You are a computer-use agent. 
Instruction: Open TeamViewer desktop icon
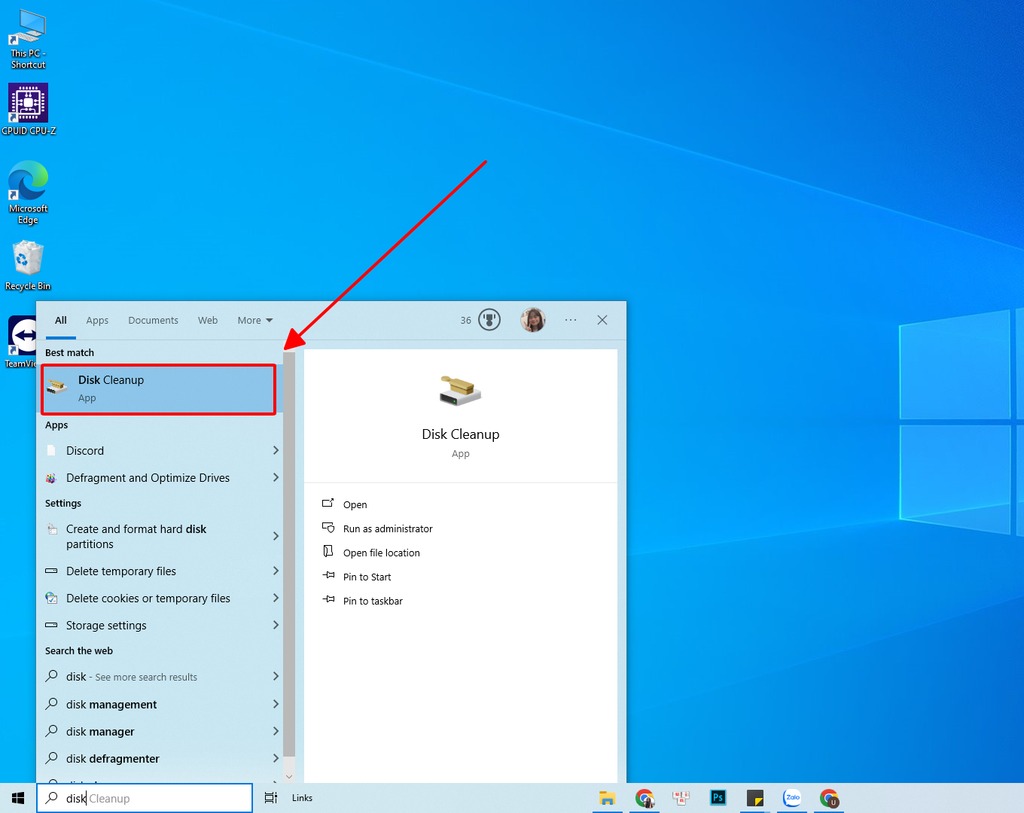point(22,342)
